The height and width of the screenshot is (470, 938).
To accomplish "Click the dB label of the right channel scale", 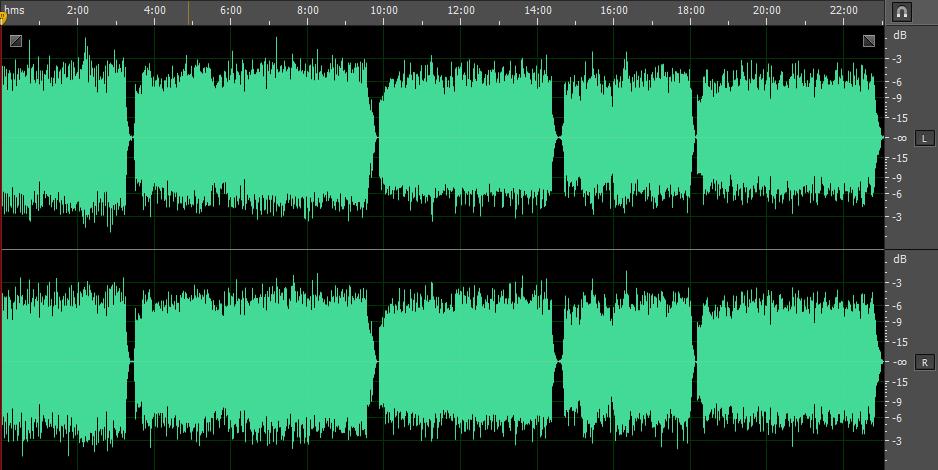I will pyautogui.click(x=900, y=259).
